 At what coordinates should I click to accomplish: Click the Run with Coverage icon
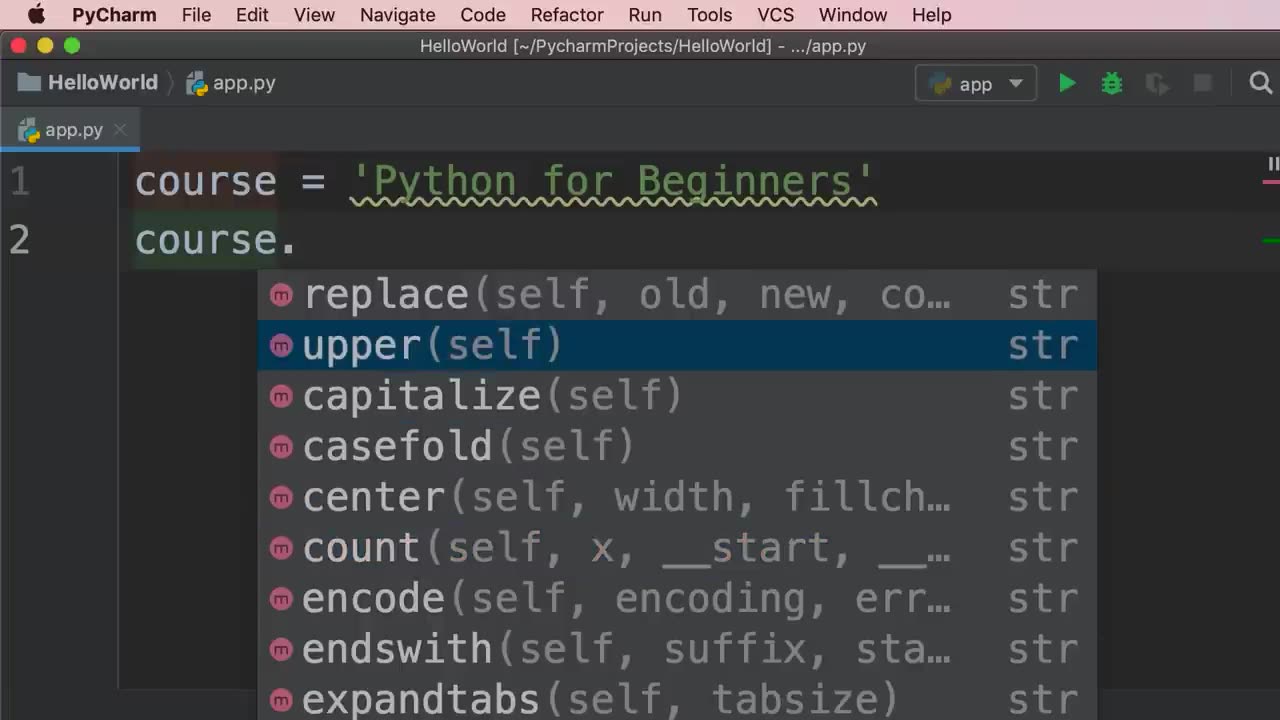click(1157, 83)
